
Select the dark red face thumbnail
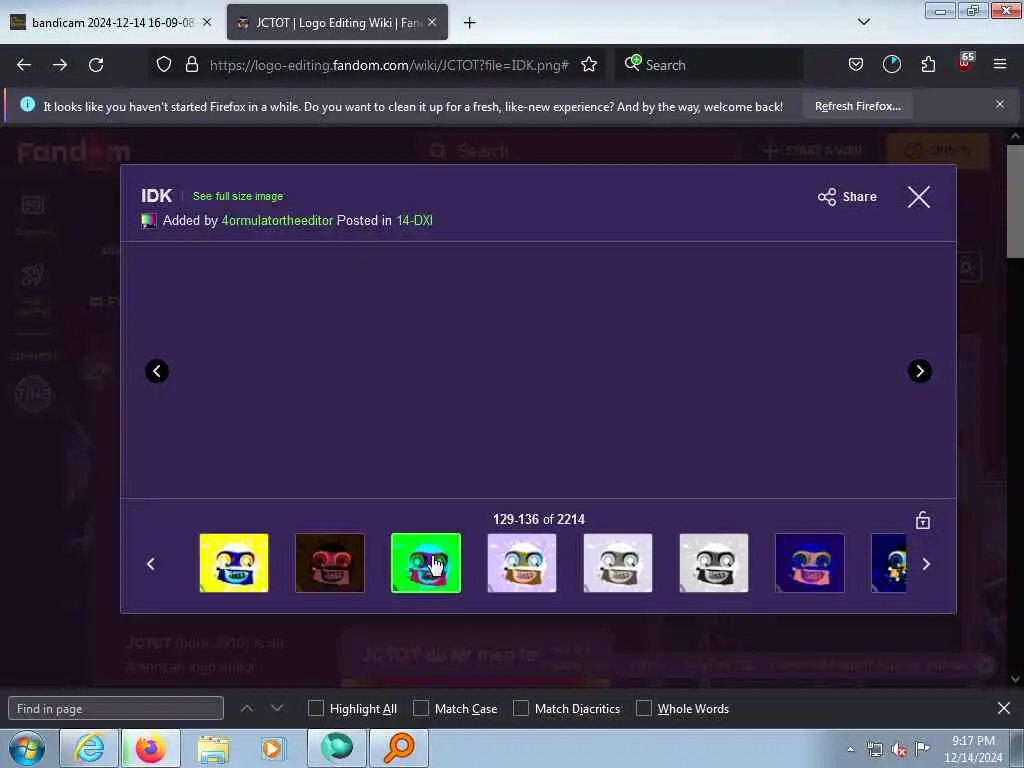[x=330, y=563]
